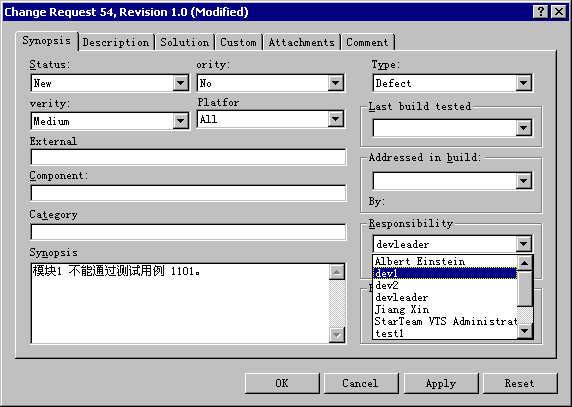Open the Type dropdown showing Defect

click(x=523, y=83)
